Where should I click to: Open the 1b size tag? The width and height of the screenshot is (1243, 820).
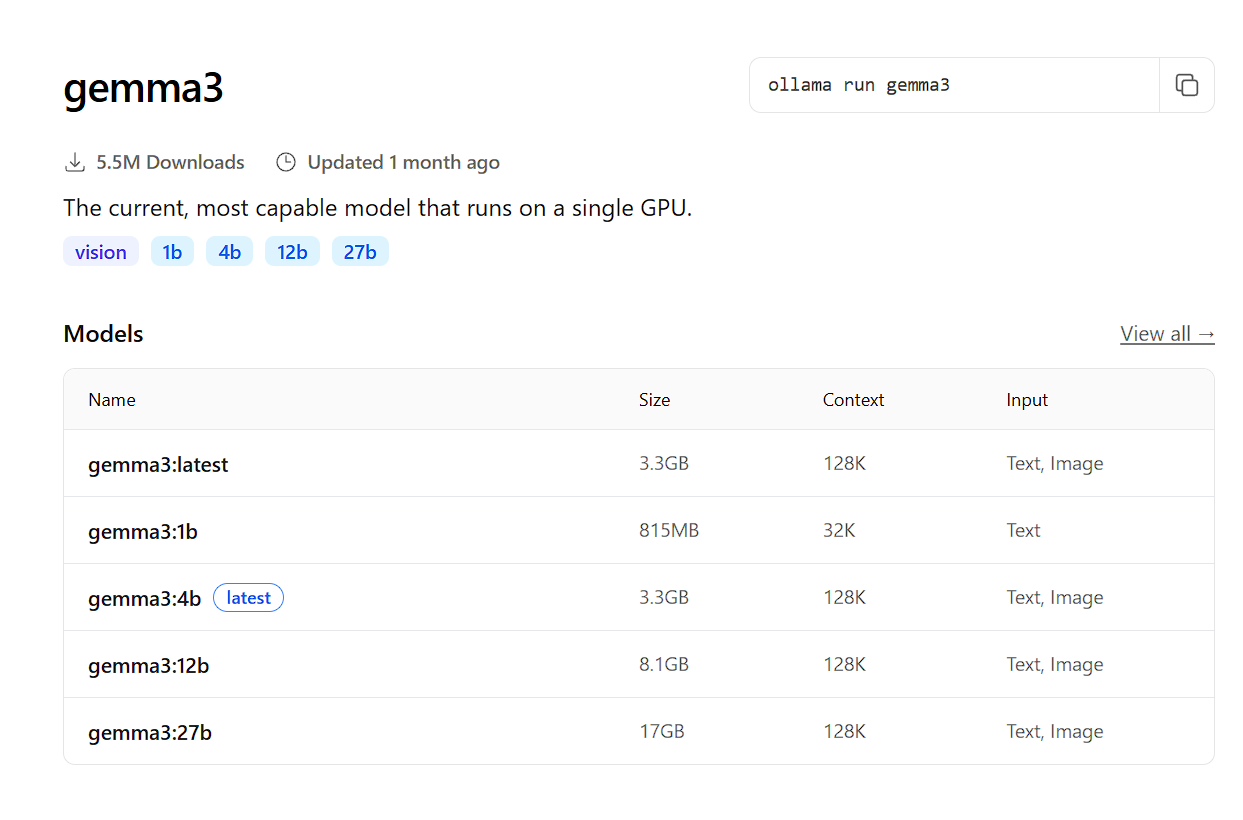click(172, 252)
